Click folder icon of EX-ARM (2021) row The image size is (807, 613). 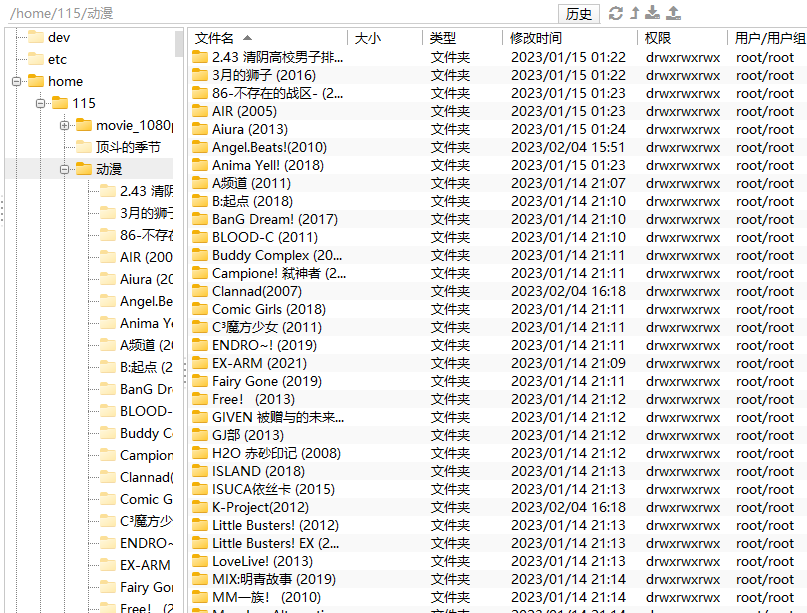point(200,364)
